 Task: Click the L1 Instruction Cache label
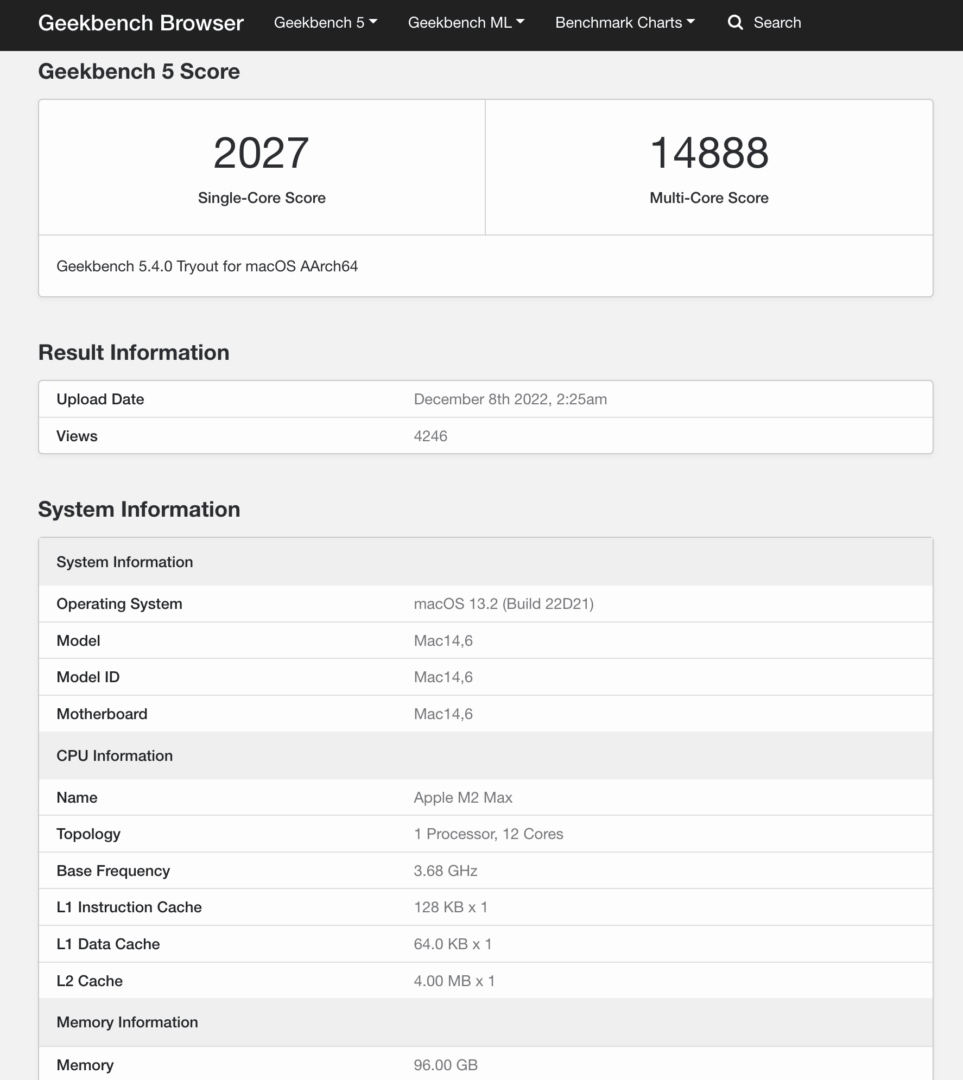click(129, 907)
